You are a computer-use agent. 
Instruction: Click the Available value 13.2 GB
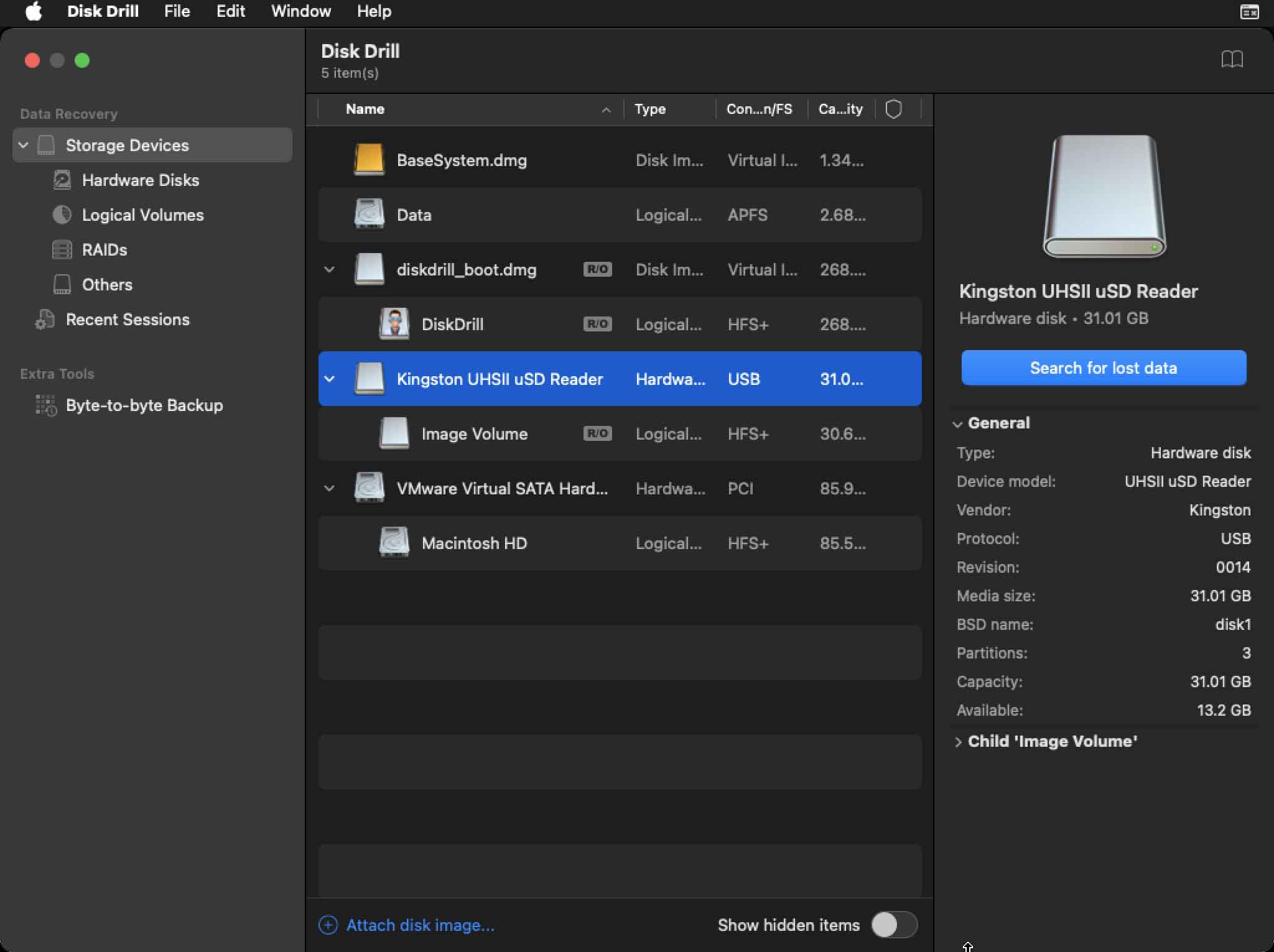[x=1223, y=710]
